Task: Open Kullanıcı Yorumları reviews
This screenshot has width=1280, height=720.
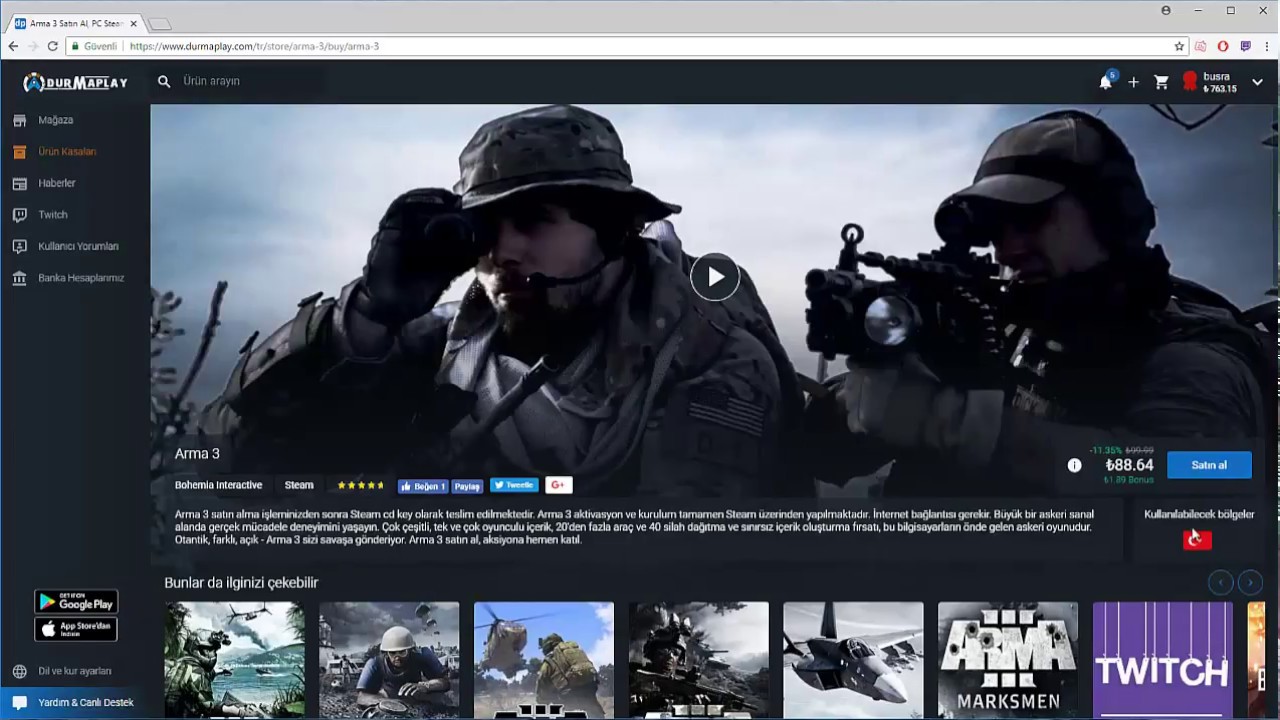Action: coord(77,246)
